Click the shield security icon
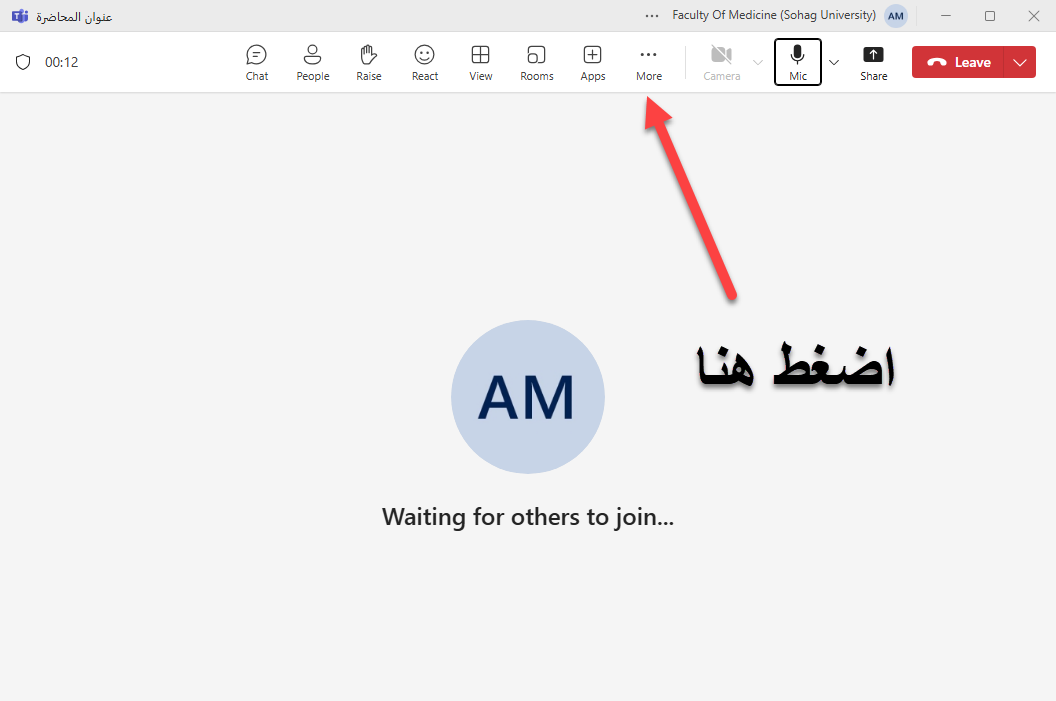The width and height of the screenshot is (1056, 701). point(23,62)
